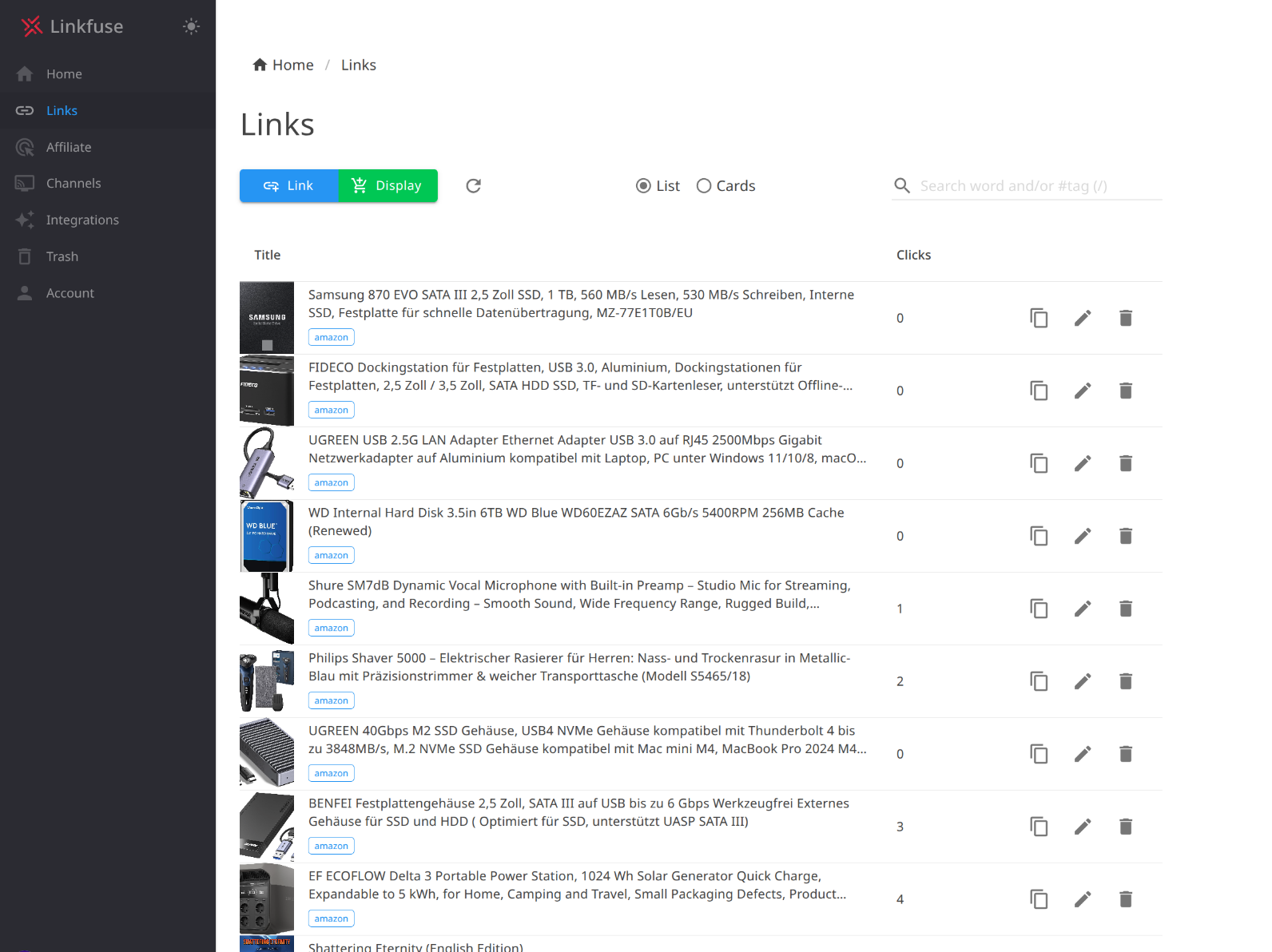The height and width of the screenshot is (952, 1272).
Task: Copy the Samsung 870 EVO link
Action: [1039, 318]
